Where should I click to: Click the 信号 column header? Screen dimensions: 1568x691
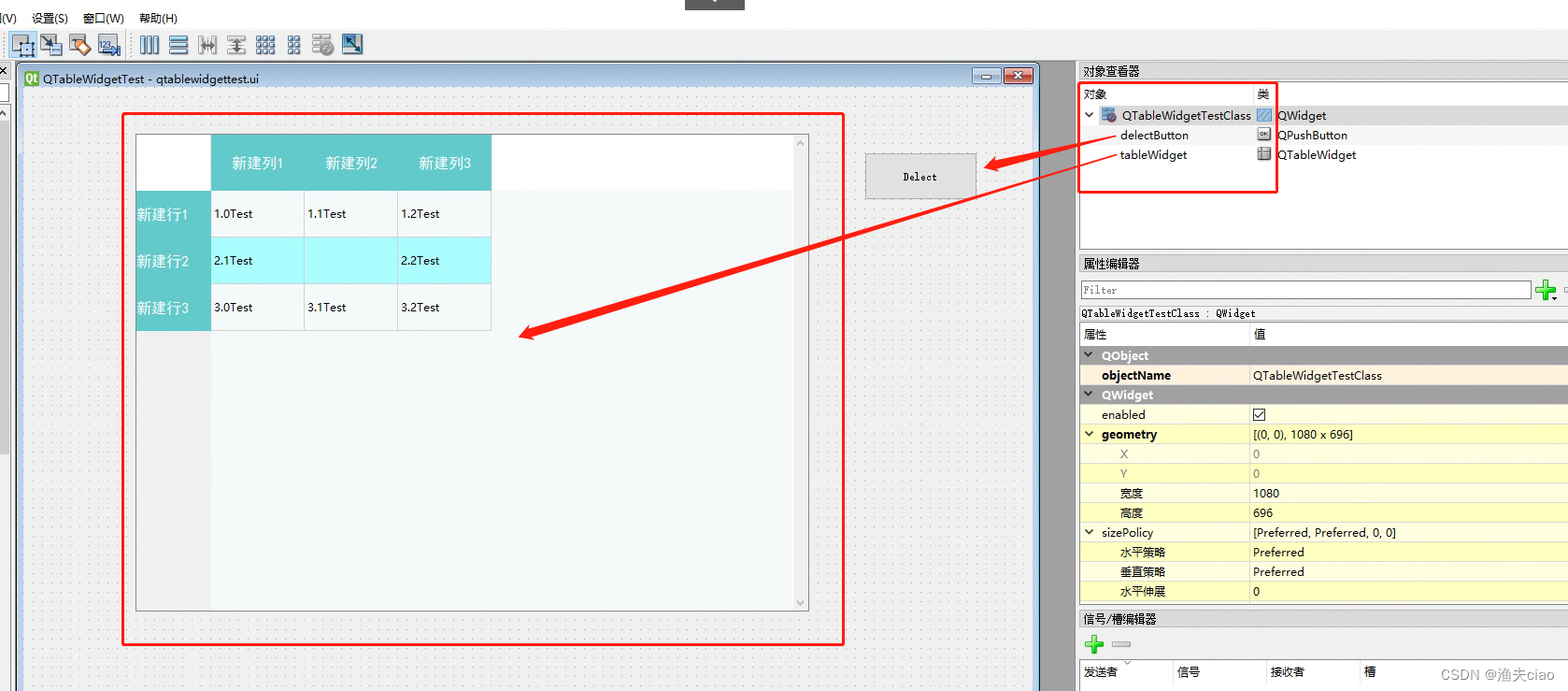tap(1219, 671)
